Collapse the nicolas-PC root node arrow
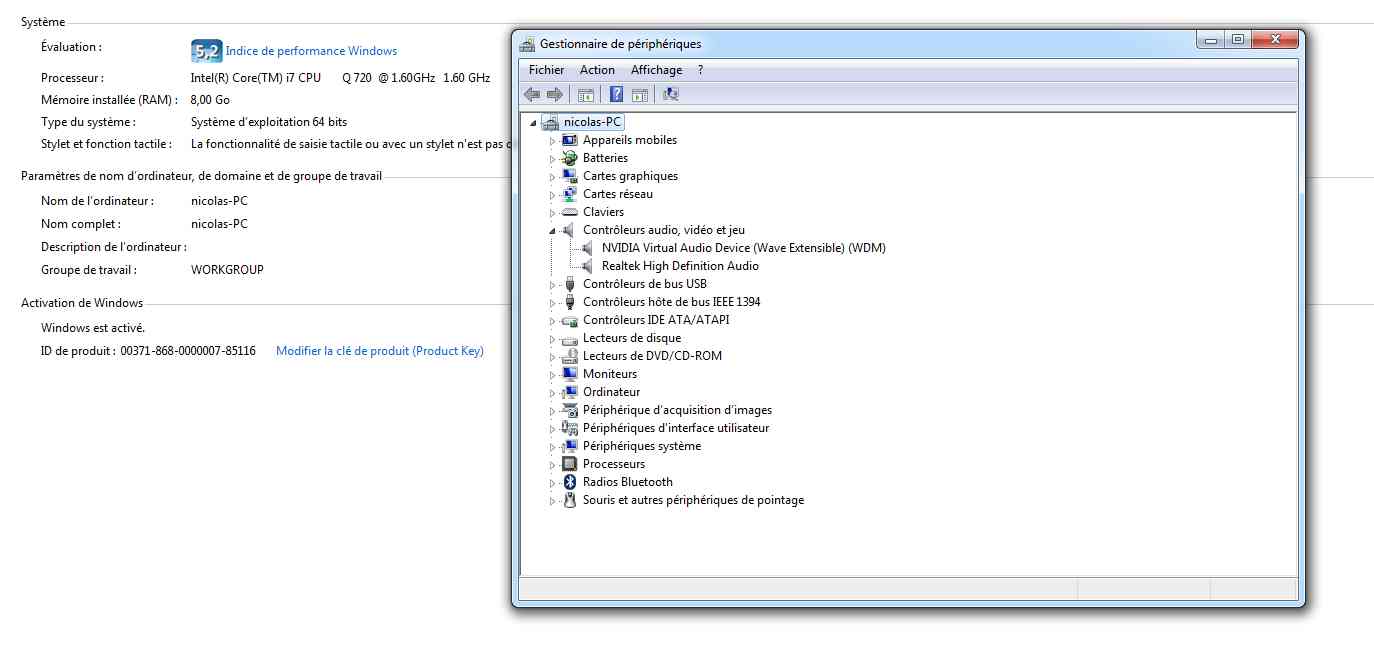 (x=533, y=122)
